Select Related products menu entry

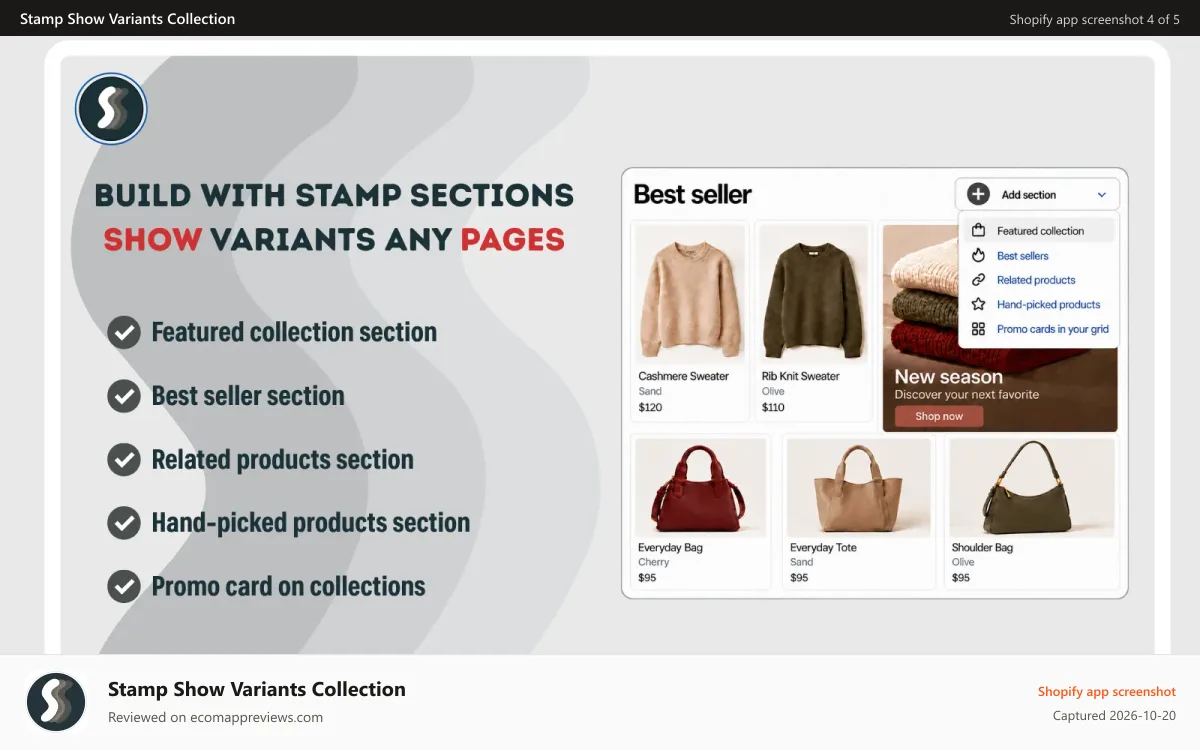pyautogui.click(x=1038, y=280)
